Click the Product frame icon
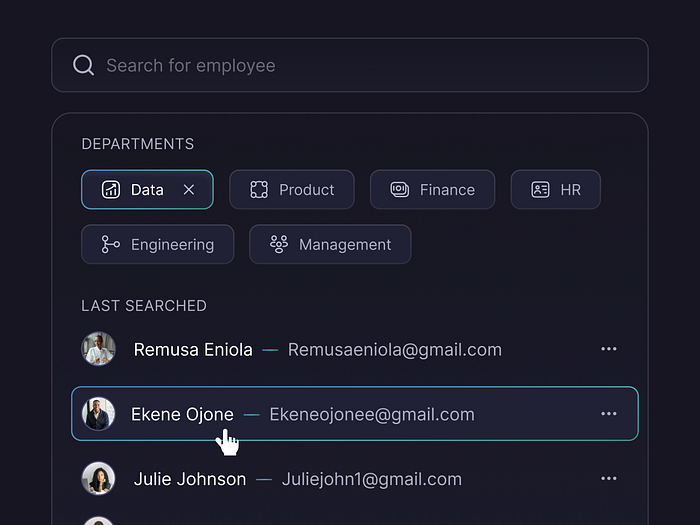Screen dimensions: 700x525 [259, 190]
